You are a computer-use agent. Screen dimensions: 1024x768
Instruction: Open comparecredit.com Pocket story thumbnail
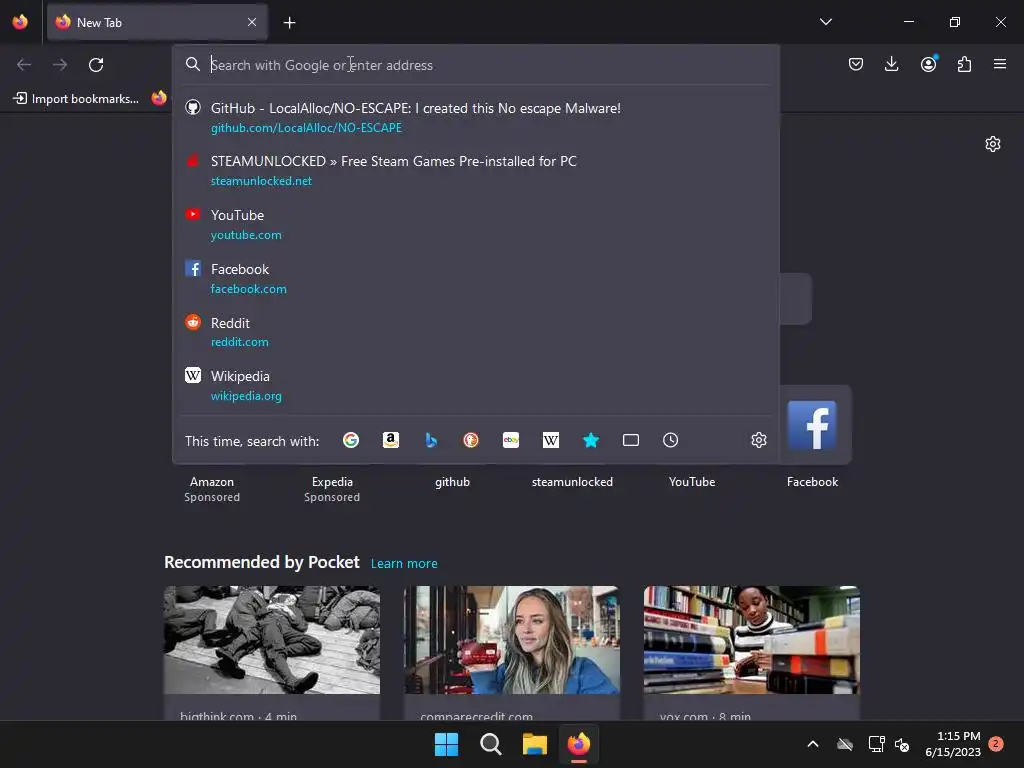[512, 640]
